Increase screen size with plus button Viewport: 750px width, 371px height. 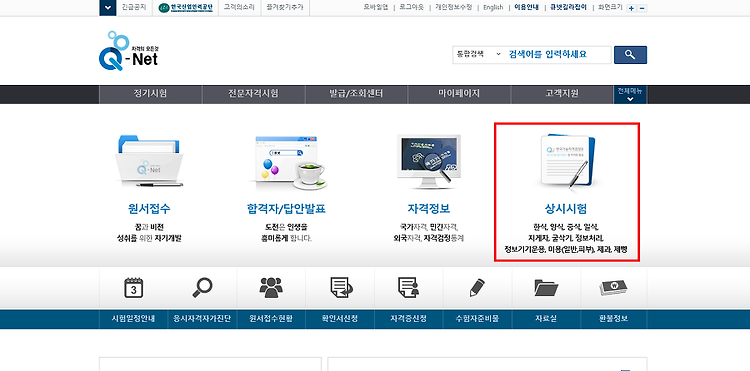click(631, 8)
